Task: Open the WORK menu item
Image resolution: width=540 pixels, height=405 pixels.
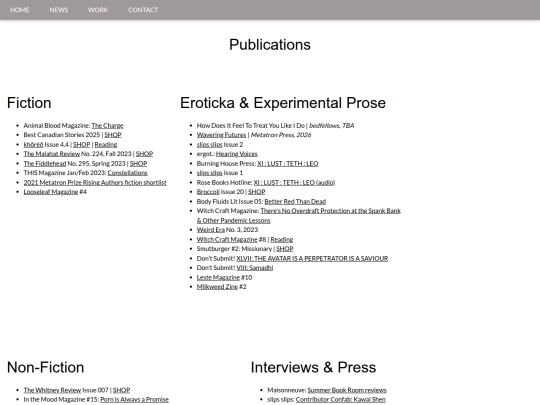Action: [98, 10]
